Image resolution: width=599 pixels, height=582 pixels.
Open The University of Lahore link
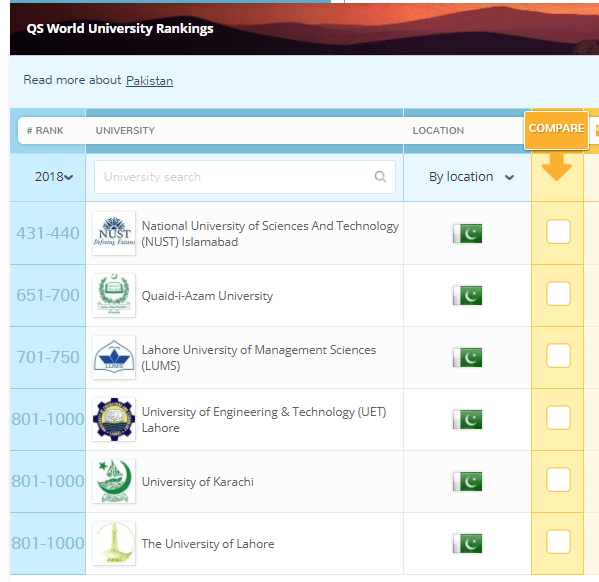coord(208,543)
